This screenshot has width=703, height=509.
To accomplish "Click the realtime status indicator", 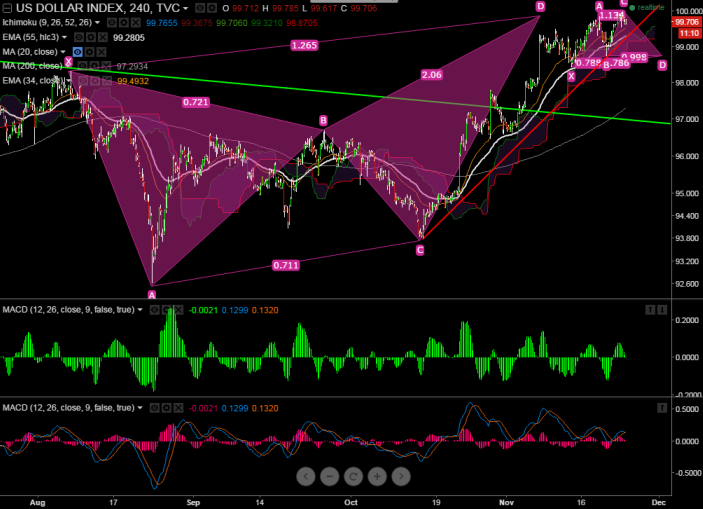I will pos(647,8).
